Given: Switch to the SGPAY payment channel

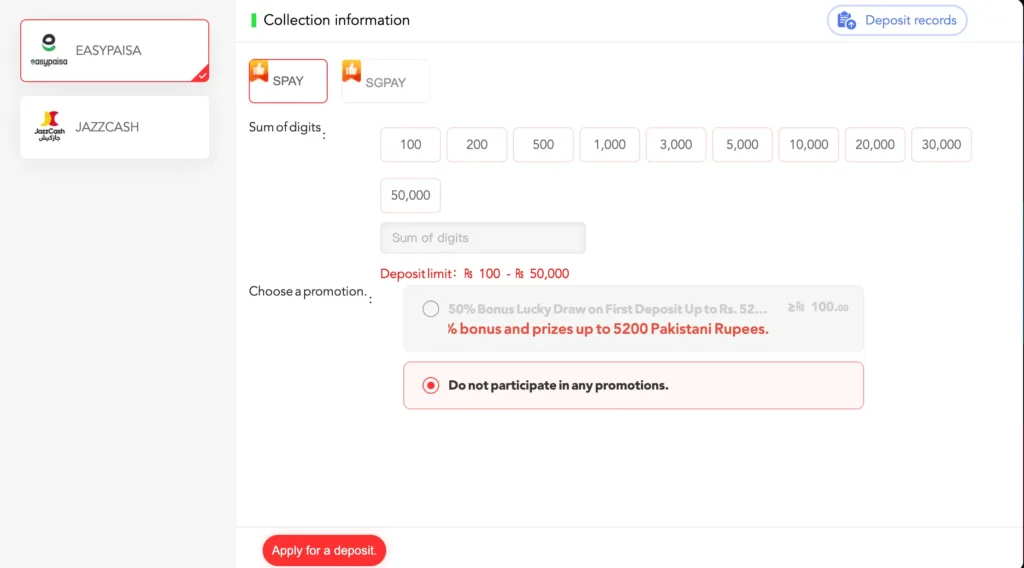Looking at the screenshot, I should tap(386, 82).
